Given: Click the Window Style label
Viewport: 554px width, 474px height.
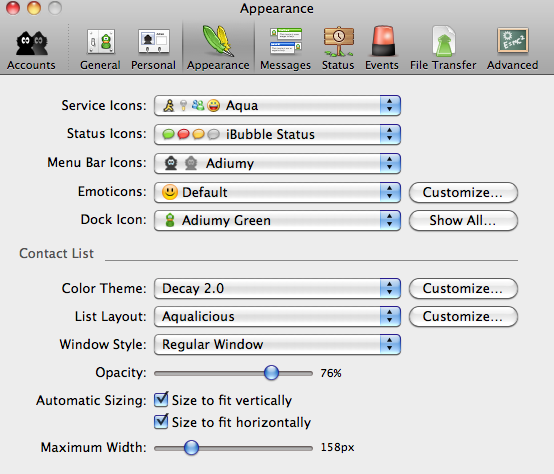Looking at the screenshot, I should pos(103,344).
